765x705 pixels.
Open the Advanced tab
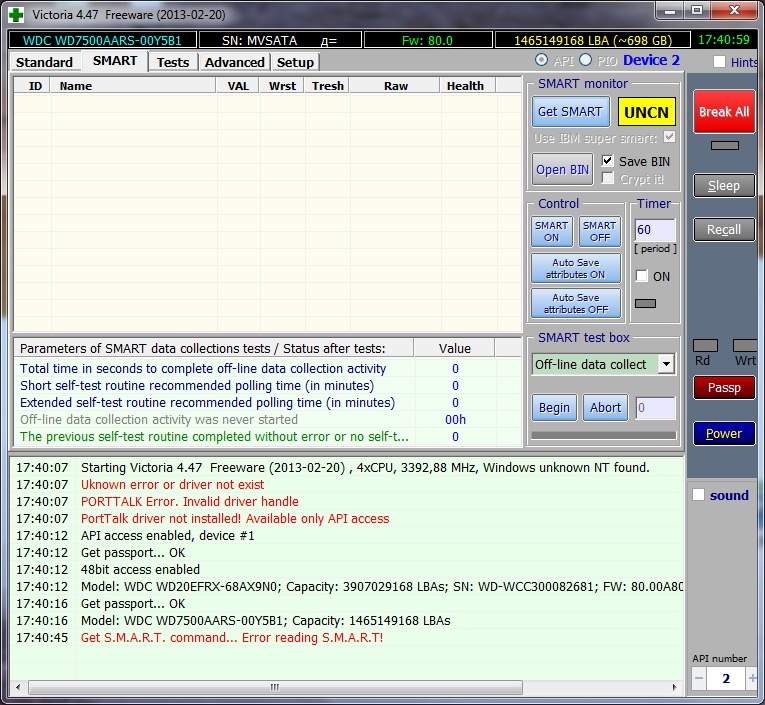pos(234,62)
